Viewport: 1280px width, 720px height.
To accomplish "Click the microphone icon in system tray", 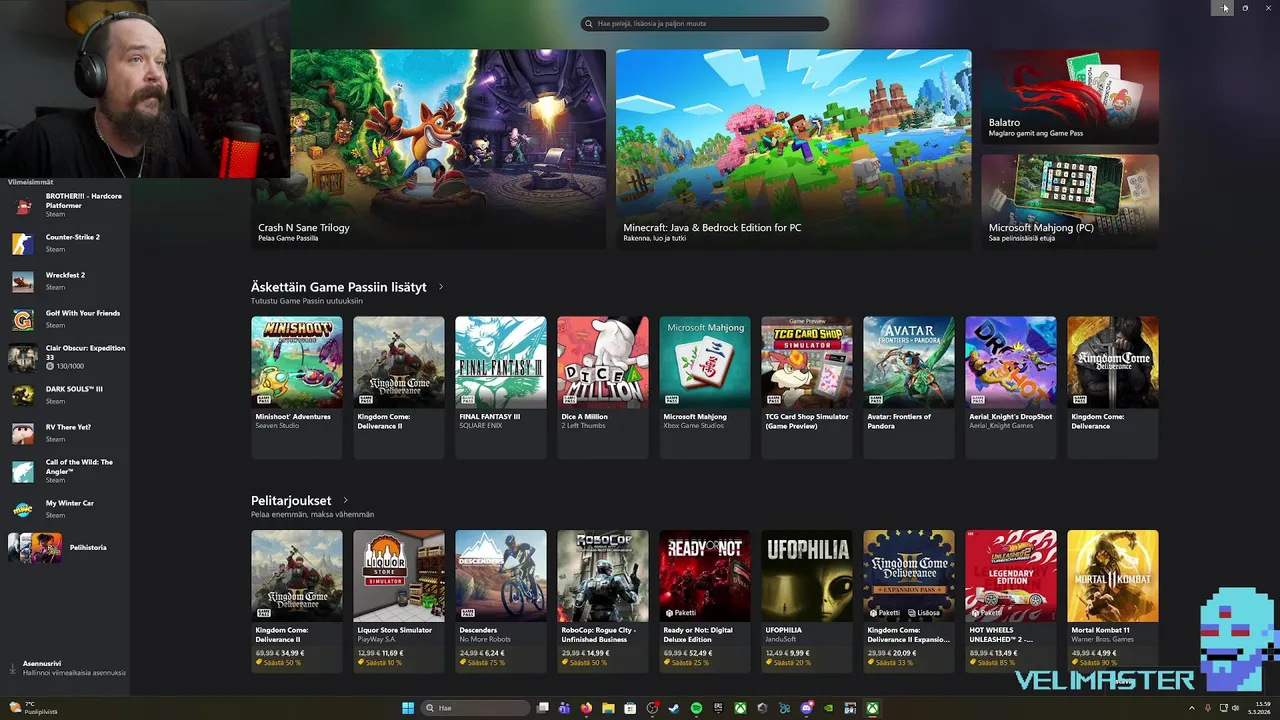I will [x=1207, y=708].
